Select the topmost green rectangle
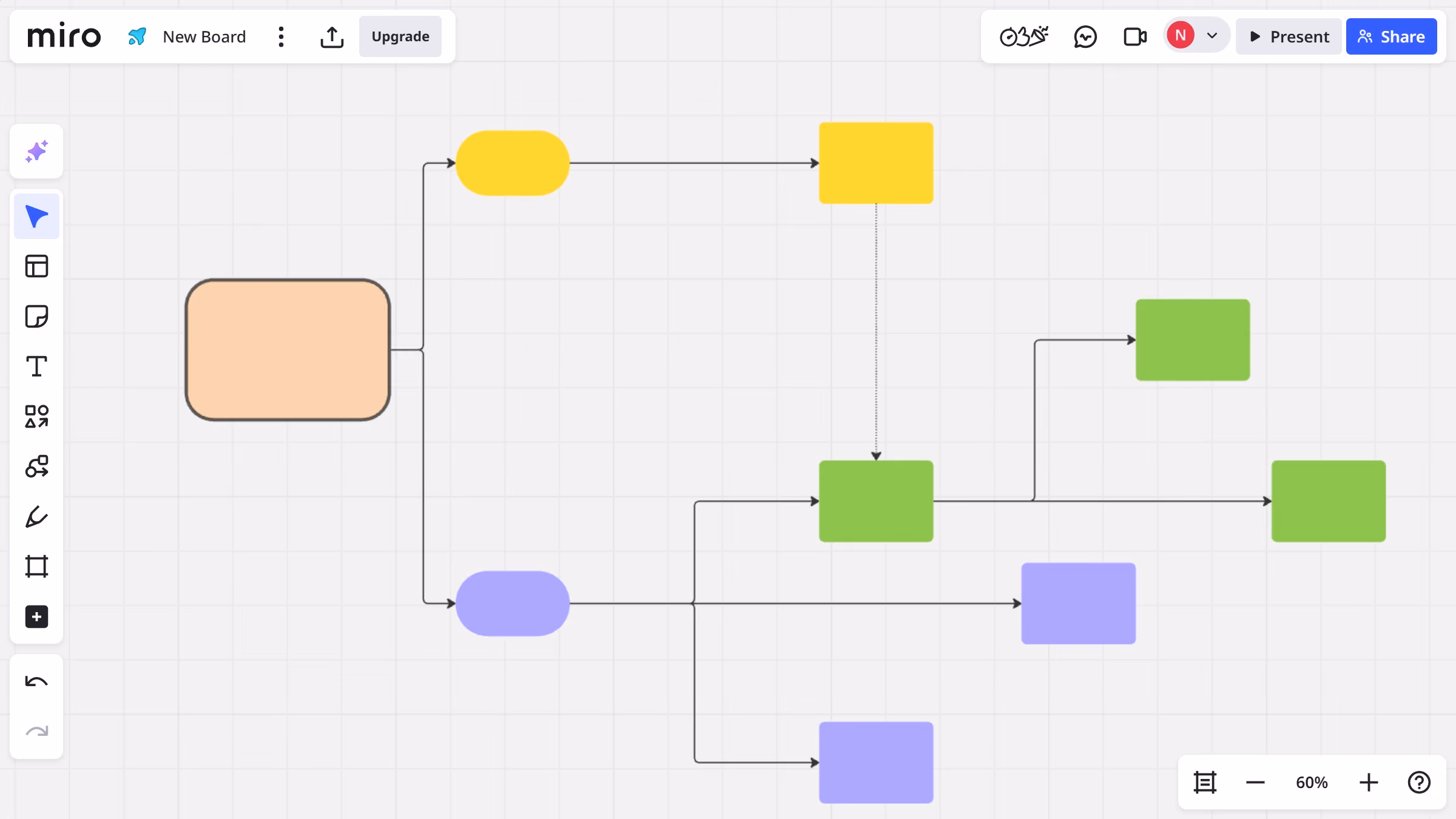The image size is (1456, 819). click(x=1193, y=340)
